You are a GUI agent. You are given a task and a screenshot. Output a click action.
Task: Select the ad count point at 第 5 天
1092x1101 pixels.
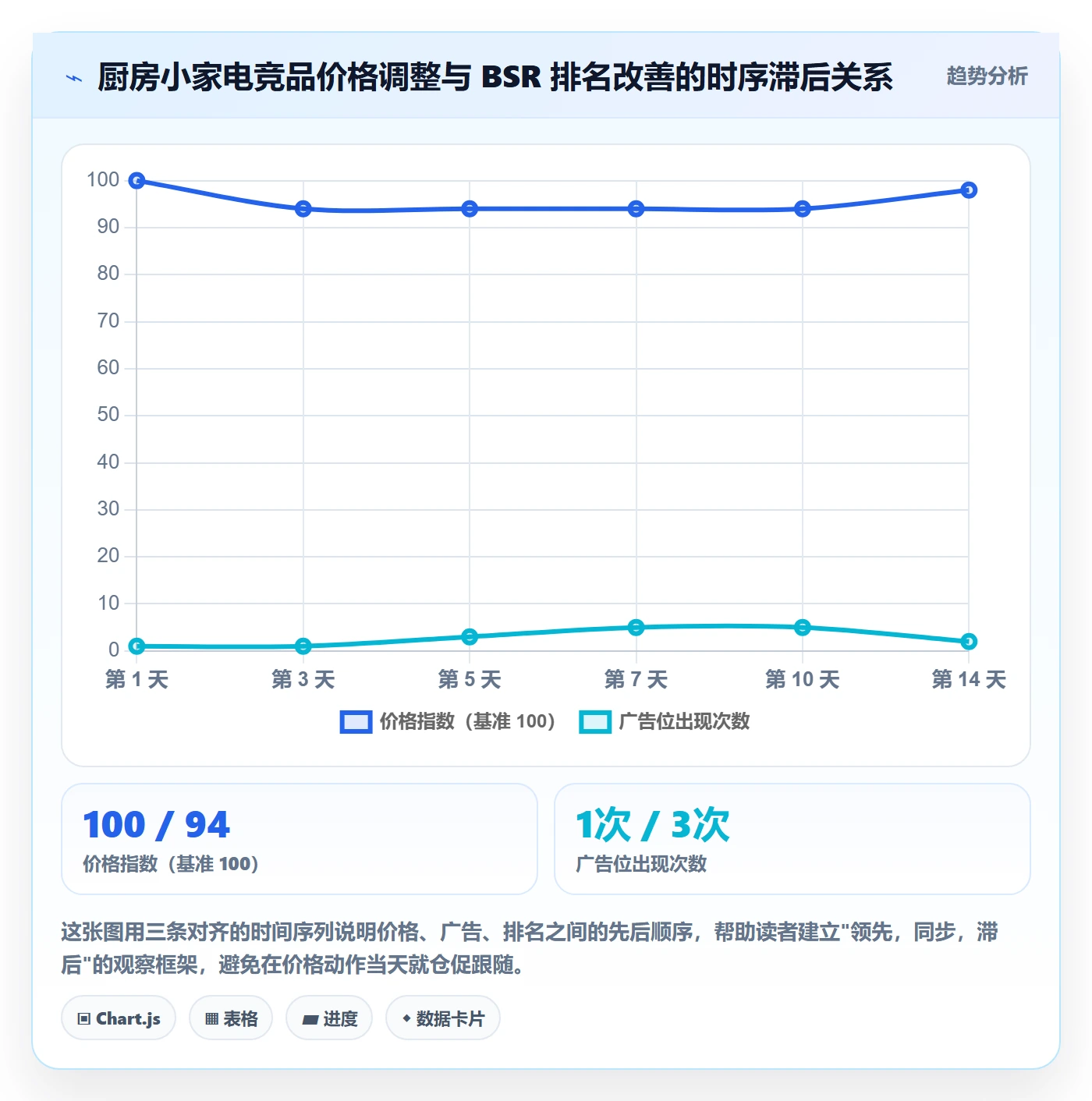470,637
